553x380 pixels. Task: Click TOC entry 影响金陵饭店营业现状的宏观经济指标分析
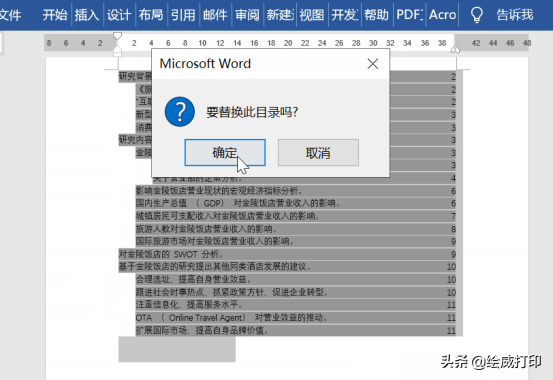(219, 191)
